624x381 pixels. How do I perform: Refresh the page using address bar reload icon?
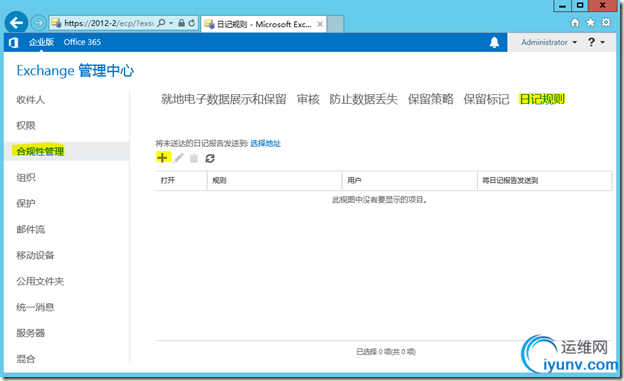(192, 23)
